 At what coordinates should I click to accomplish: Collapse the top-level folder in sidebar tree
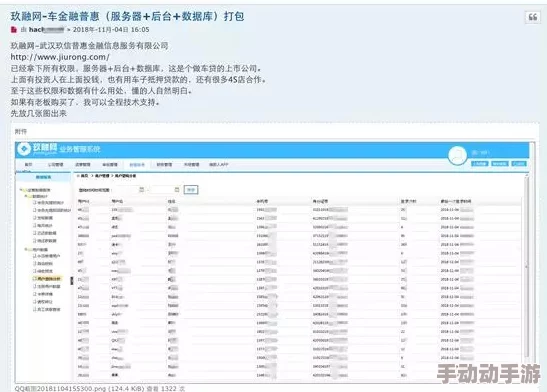(21, 190)
